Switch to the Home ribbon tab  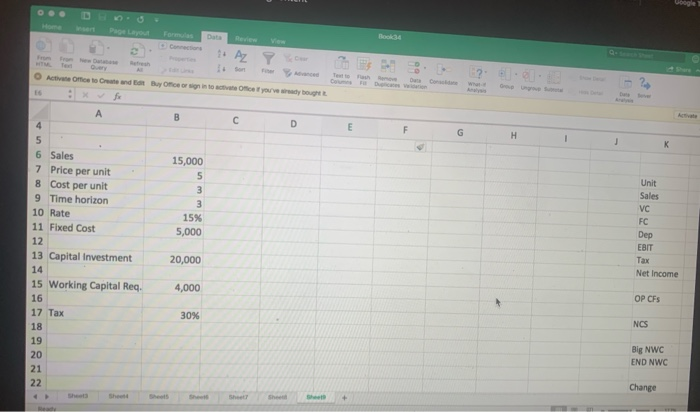click(x=52, y=27)
